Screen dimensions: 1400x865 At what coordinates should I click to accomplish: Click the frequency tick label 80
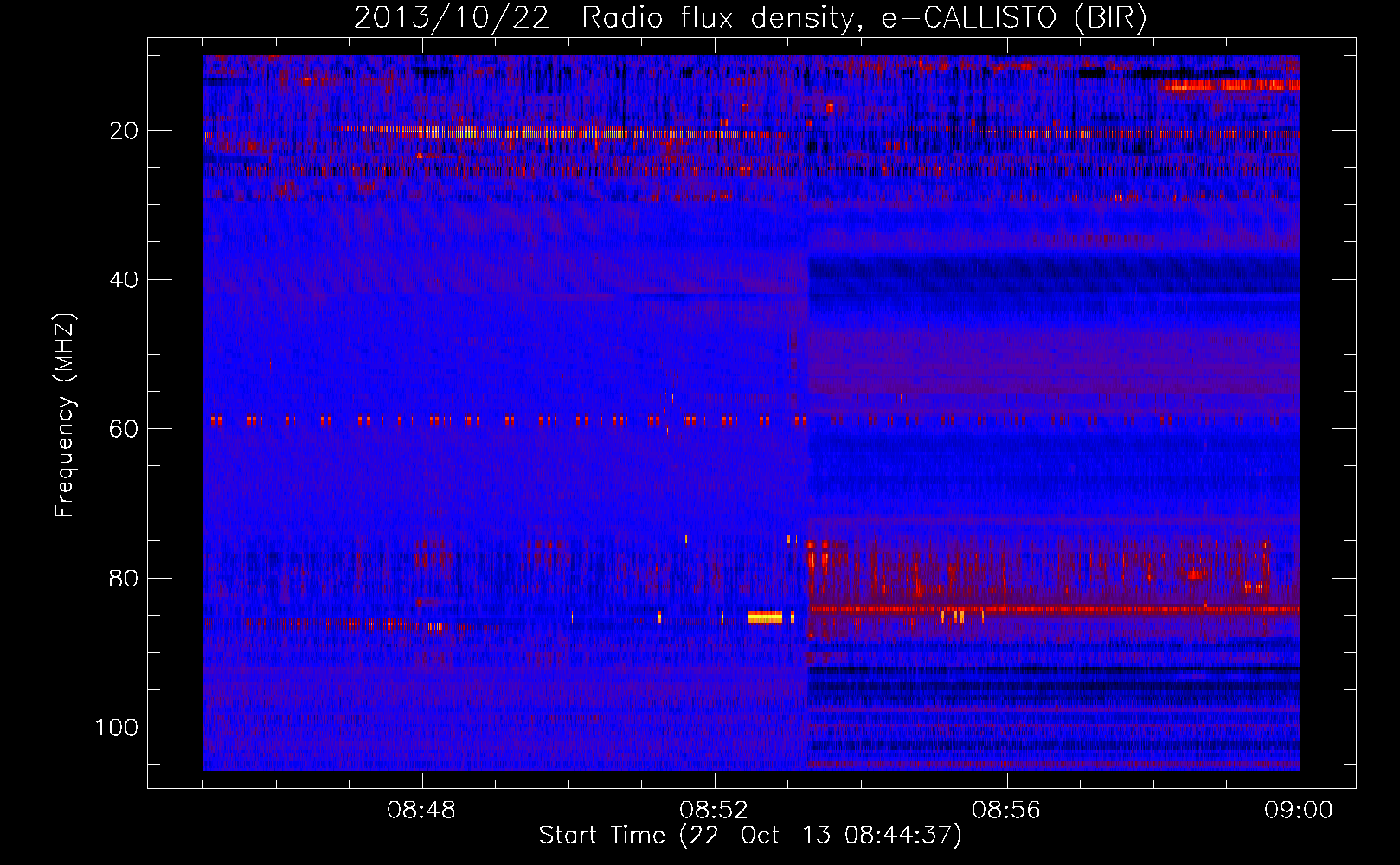pos(124,578)
